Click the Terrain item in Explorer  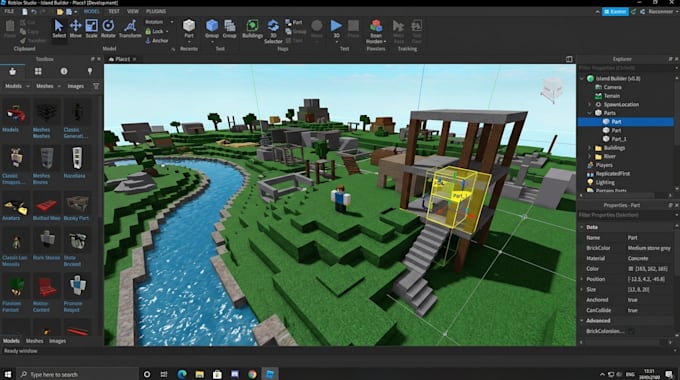(x=611, y=96)
